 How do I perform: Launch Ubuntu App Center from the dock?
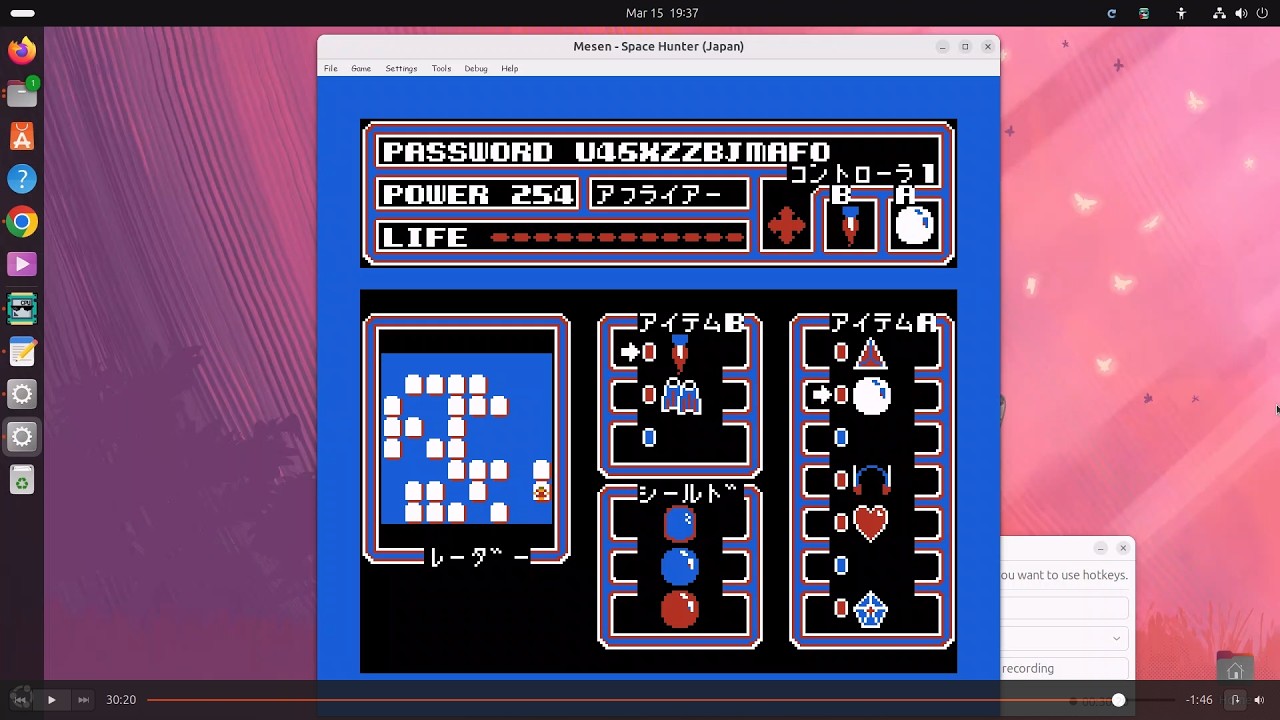pyautogui.click(x=22, y=136)
